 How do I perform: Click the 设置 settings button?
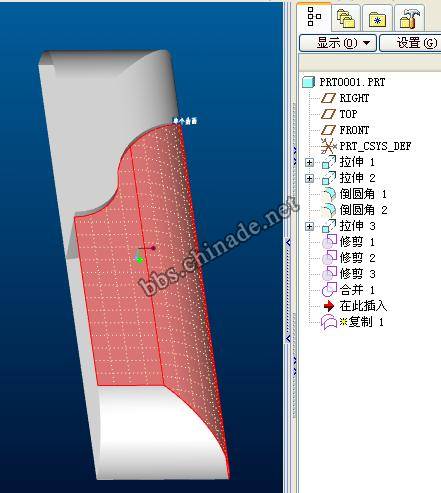(411, 43)
